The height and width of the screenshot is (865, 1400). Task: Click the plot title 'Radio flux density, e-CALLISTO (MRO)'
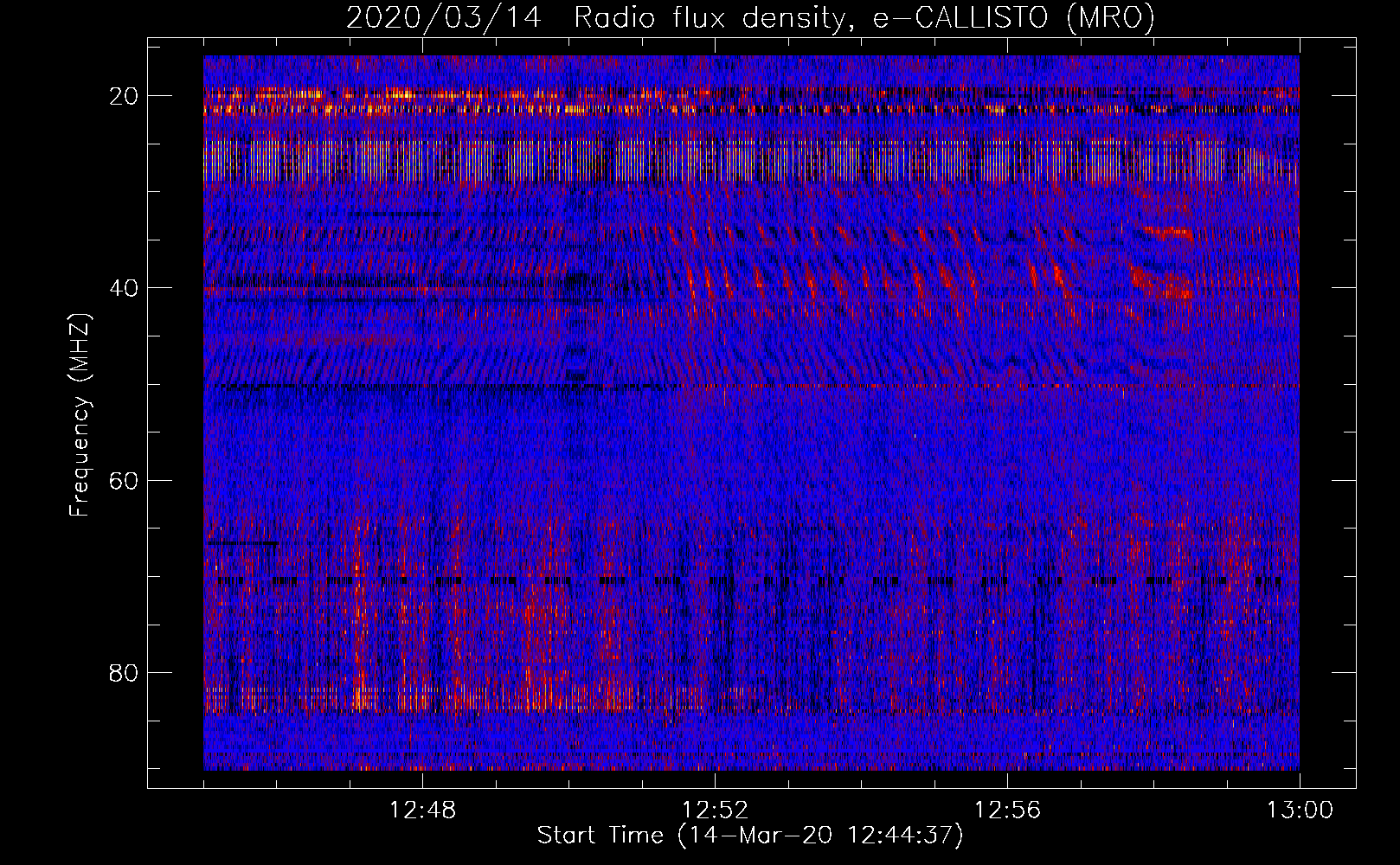click(864, 18)
